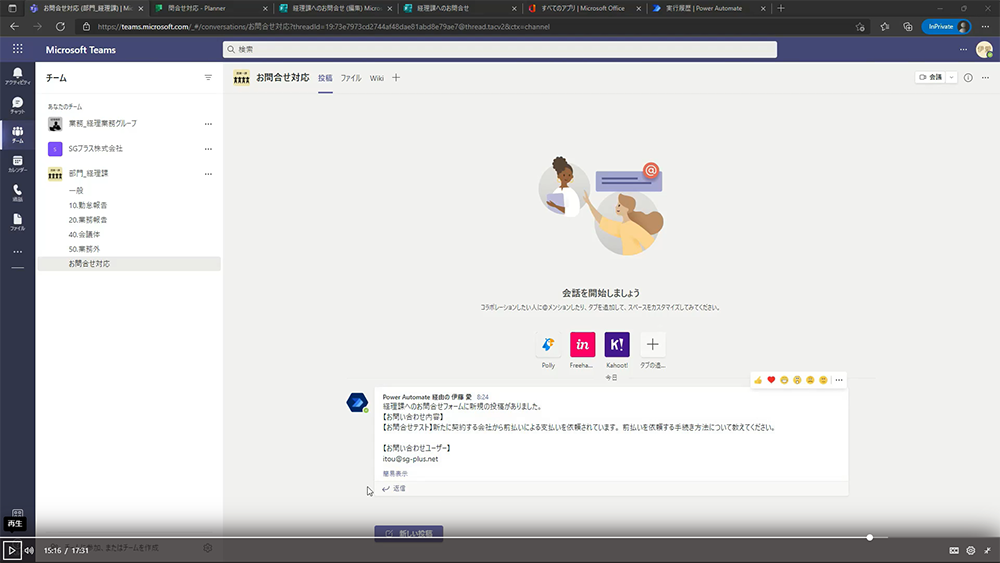Click the Teams settings ellipsis near profile

pos(963,49)
